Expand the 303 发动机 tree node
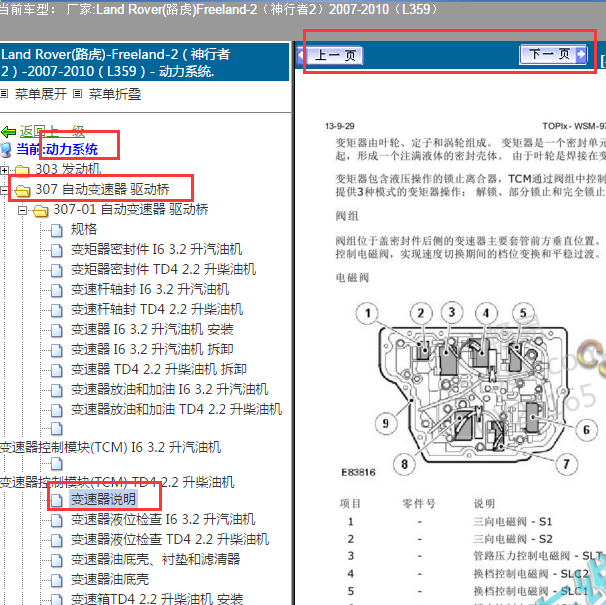Viewport: 606px width, 605px height. 4,170
